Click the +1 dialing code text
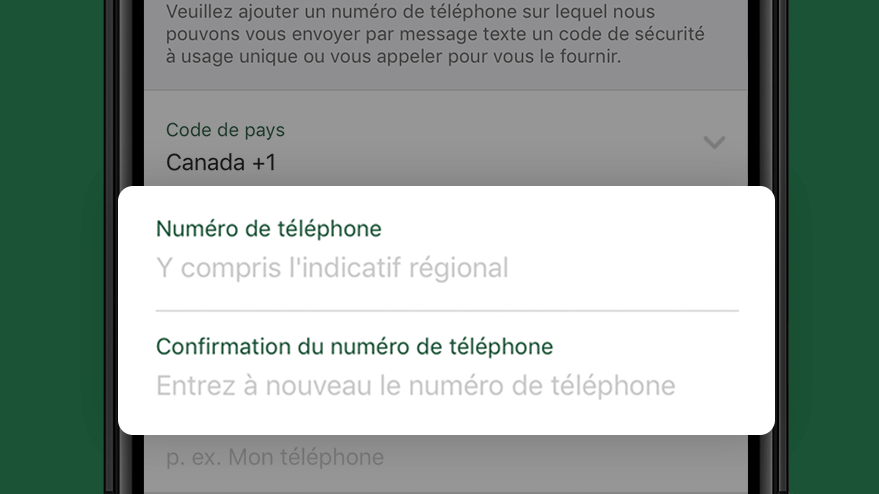 click(264, 163)
